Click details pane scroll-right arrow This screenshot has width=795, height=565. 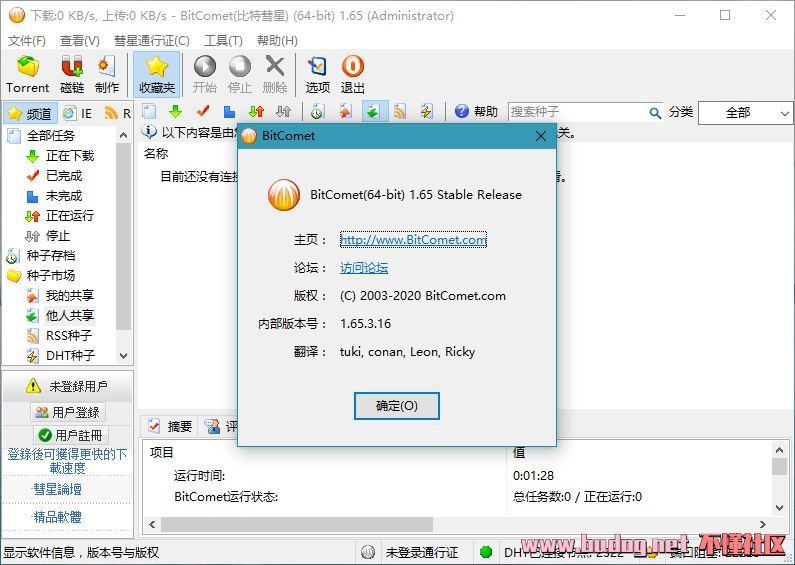(763, 524)
